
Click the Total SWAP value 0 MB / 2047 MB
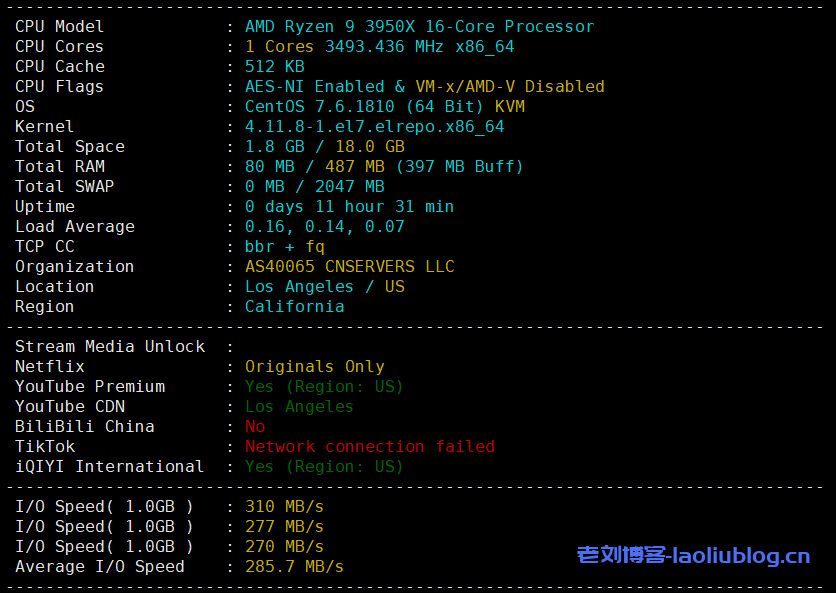coord(314,187)
